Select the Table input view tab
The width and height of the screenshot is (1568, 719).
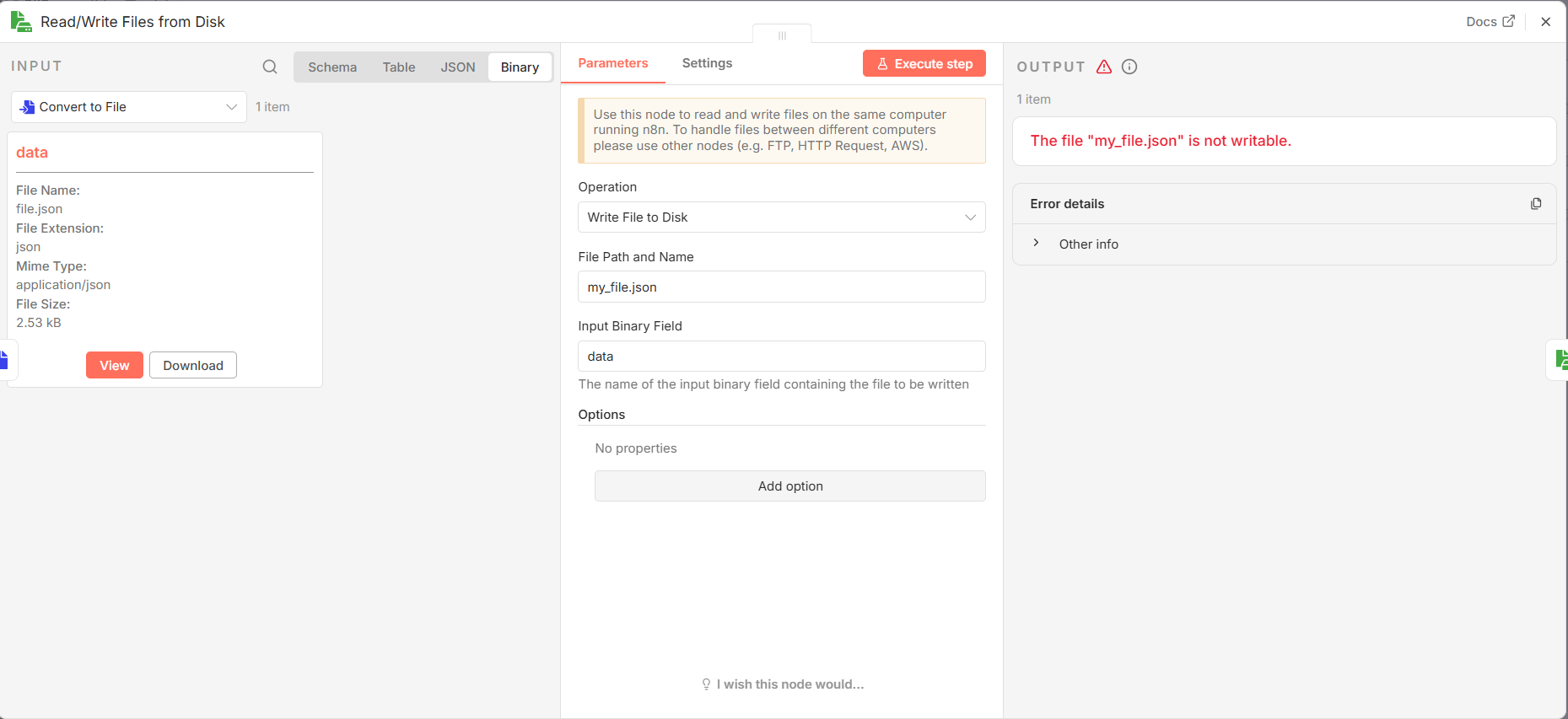(399, 67)
